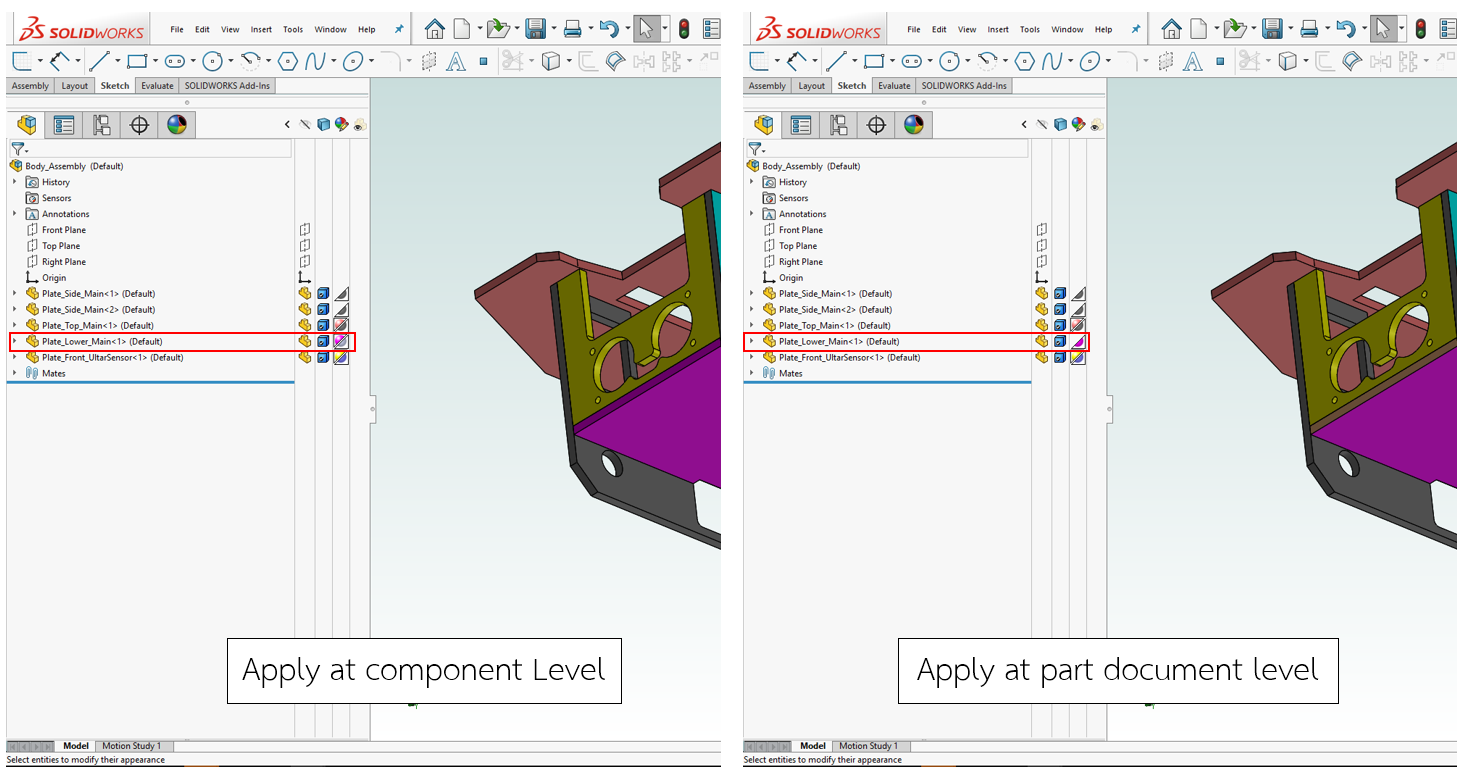The height and width of the screenshot is (773, 1464).
Task: Select the Origin item in the right window tree
Action: 782,278
